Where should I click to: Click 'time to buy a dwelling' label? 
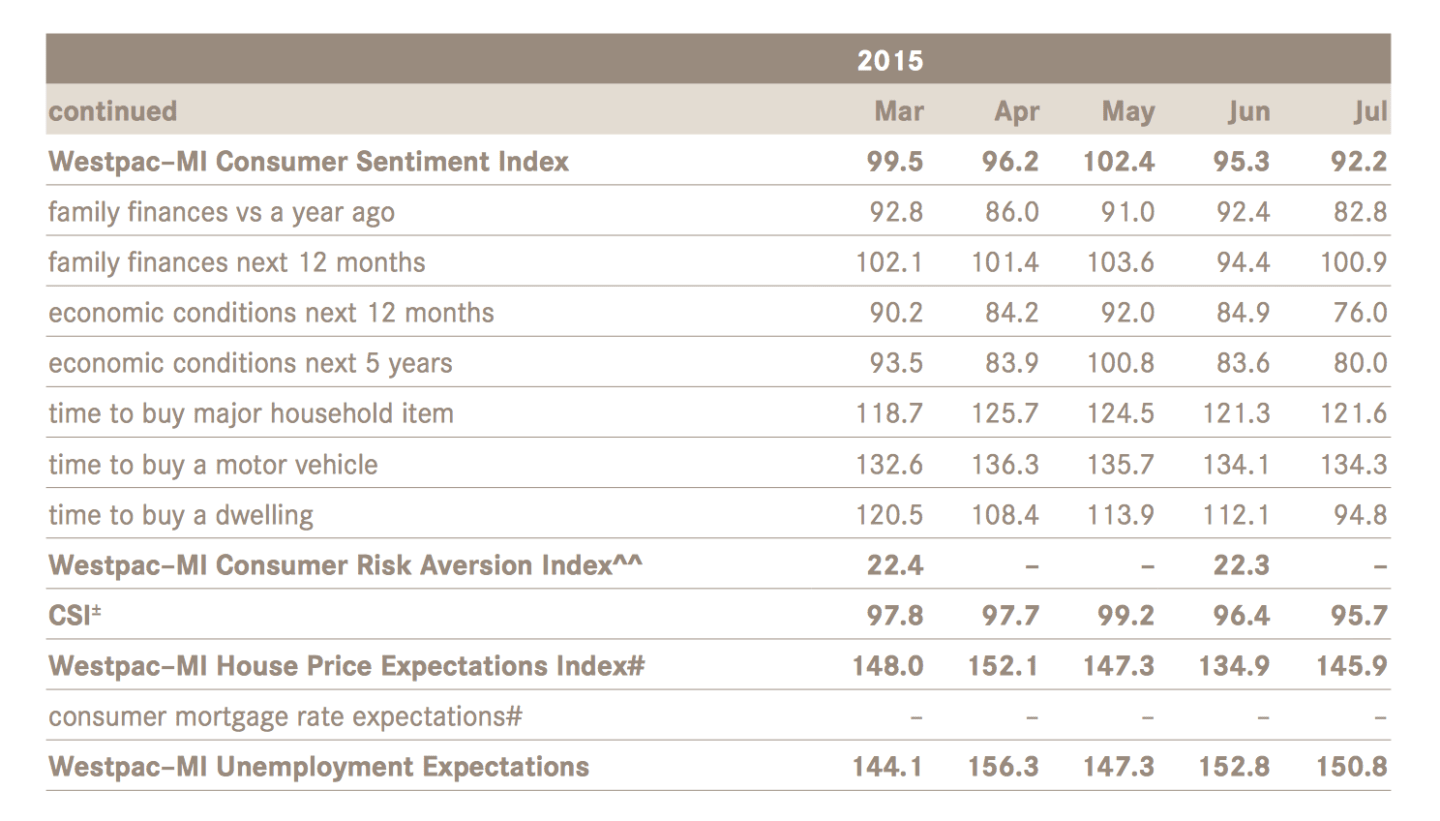point(180,515)
